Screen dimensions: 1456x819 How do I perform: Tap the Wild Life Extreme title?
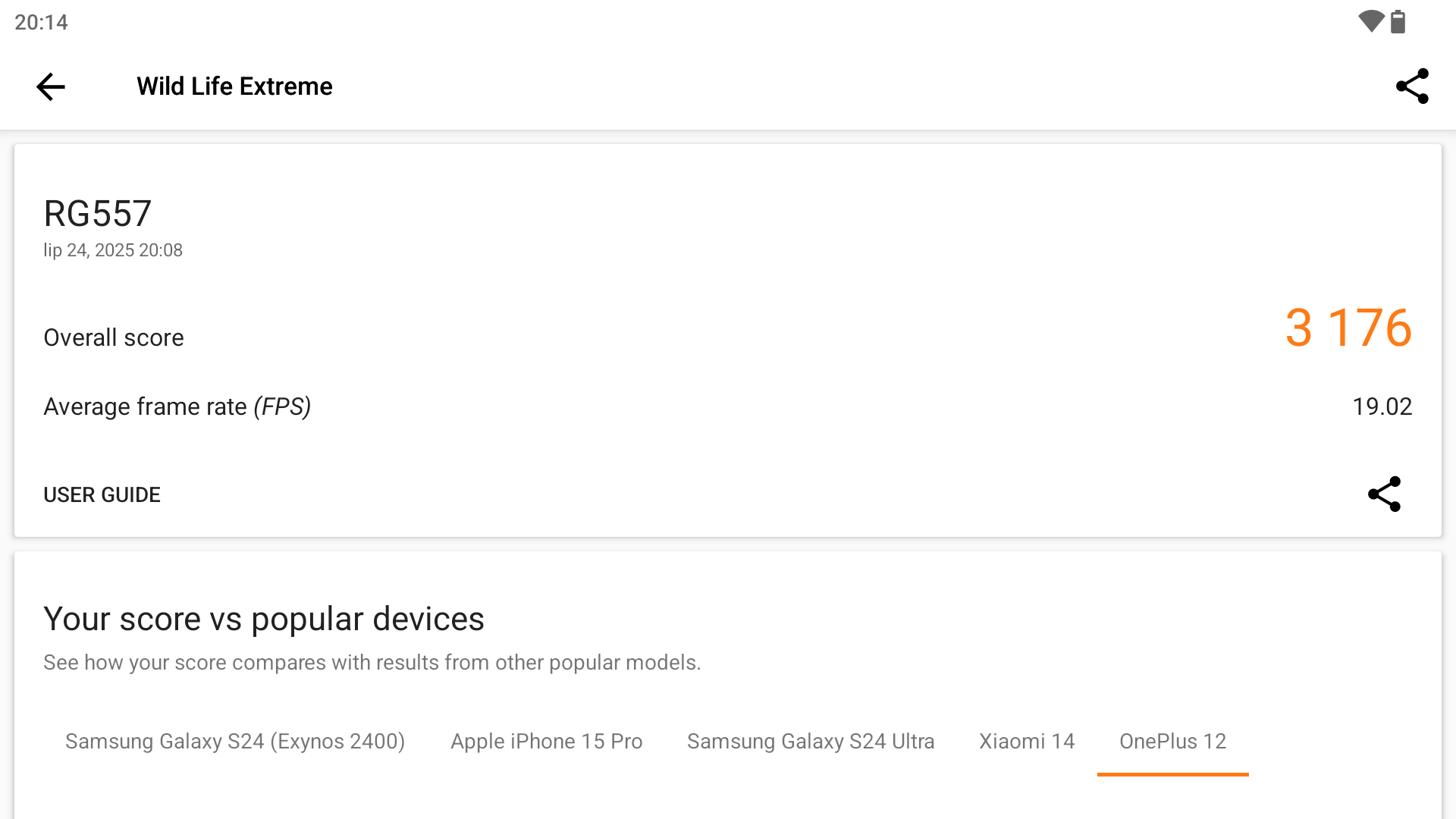[234, 86]
